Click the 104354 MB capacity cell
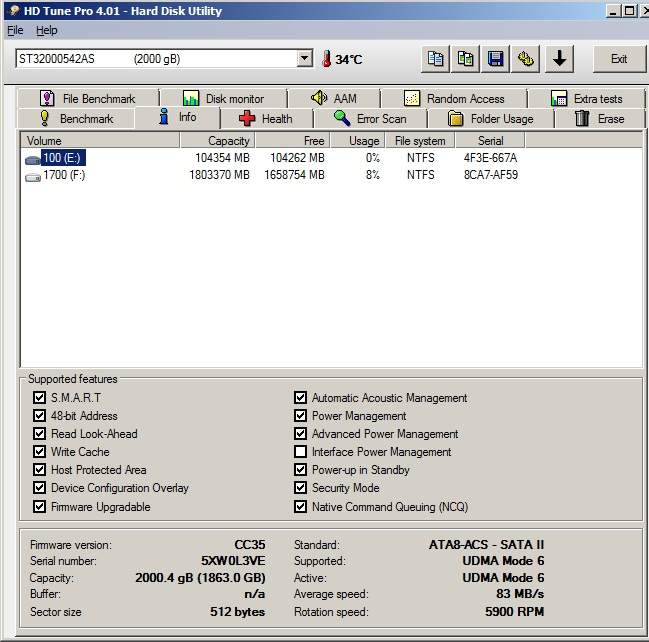This screenshot has width=649, height=642. click(x=222, y=158)
